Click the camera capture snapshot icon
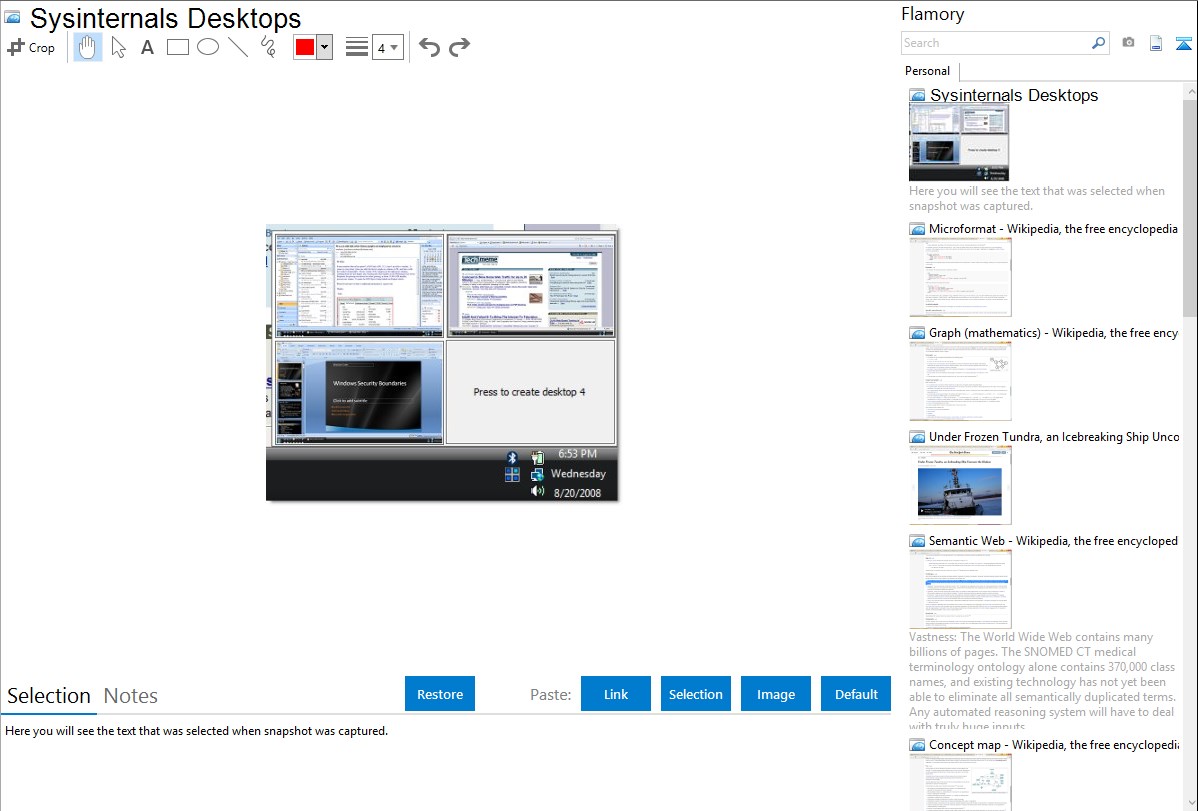Screen dimensions: 1198x811 pos(1128,43)
